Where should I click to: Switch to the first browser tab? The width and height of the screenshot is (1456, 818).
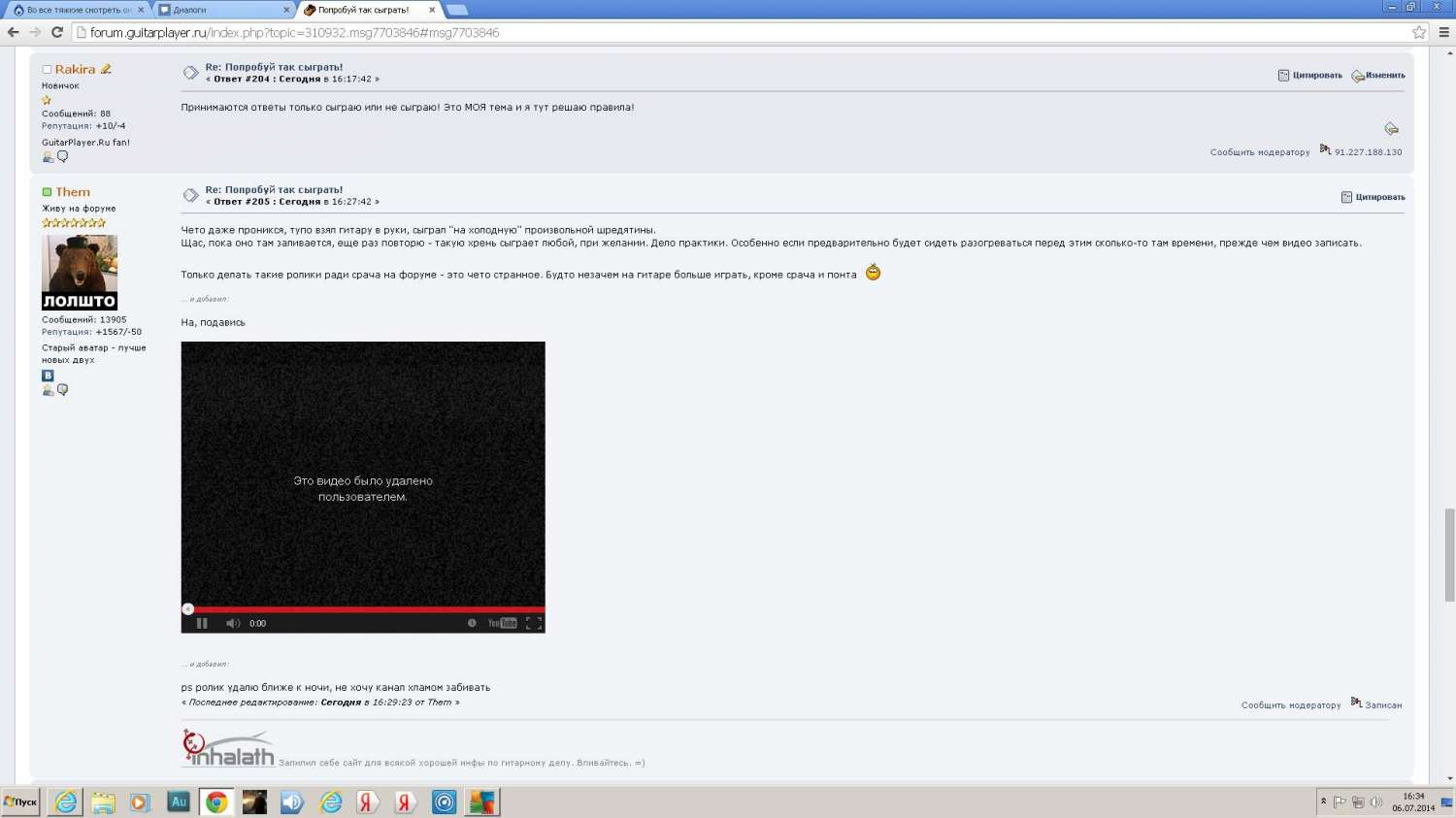(x=78, y=10)
